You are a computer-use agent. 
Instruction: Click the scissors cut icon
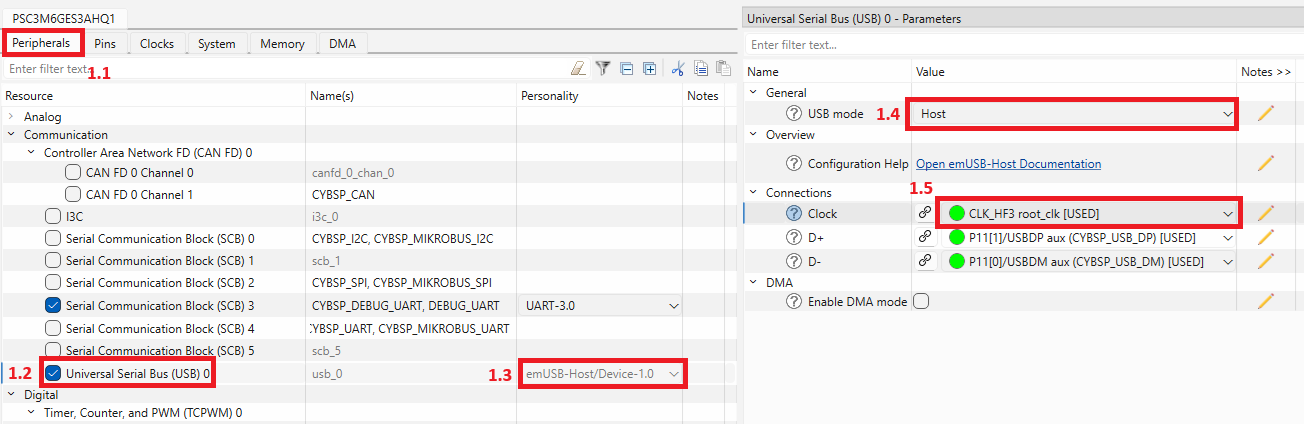click(678, 69)
